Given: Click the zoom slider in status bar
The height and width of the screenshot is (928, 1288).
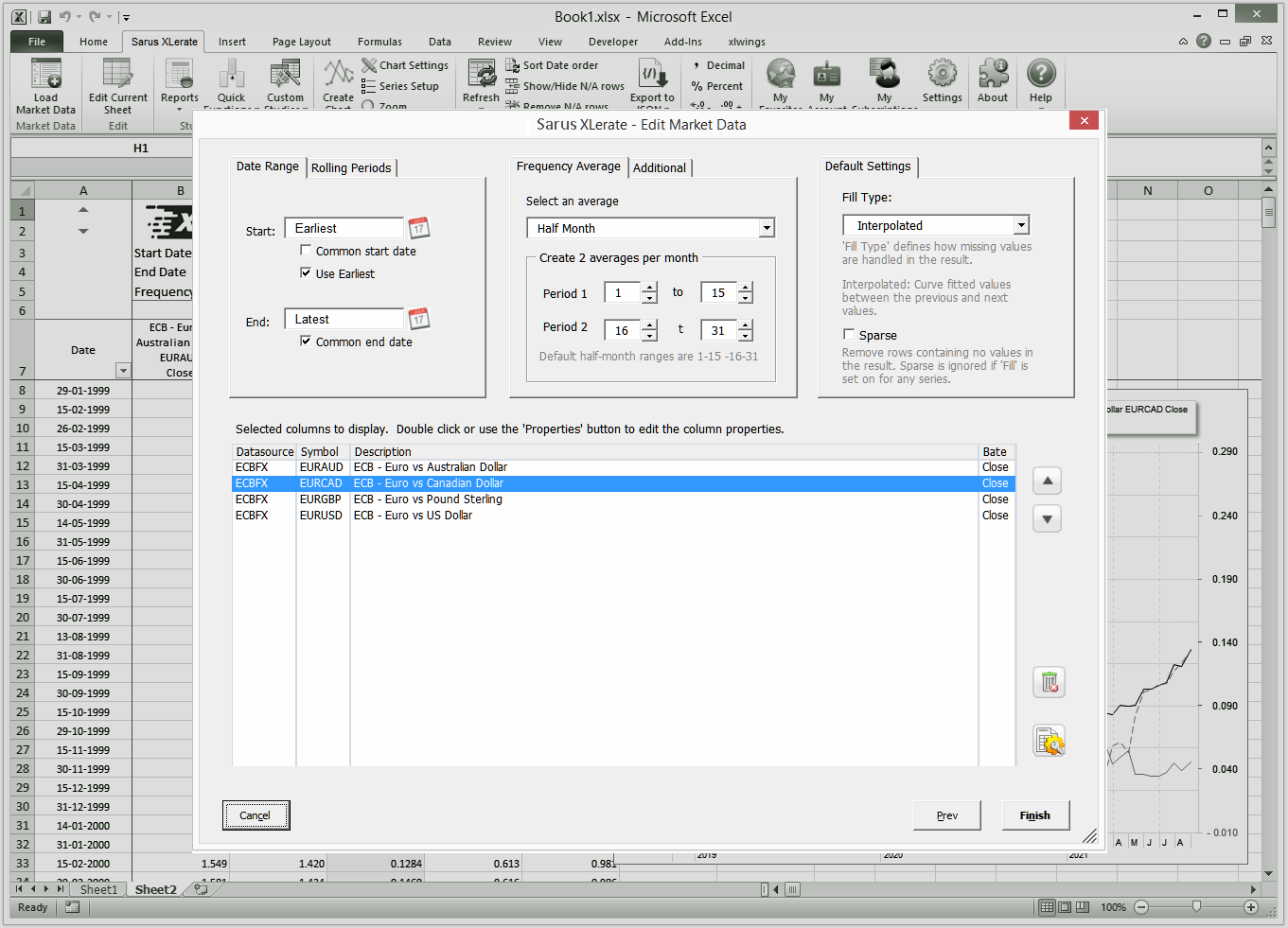Looking at the screenshot, I should click(1196, 907).
